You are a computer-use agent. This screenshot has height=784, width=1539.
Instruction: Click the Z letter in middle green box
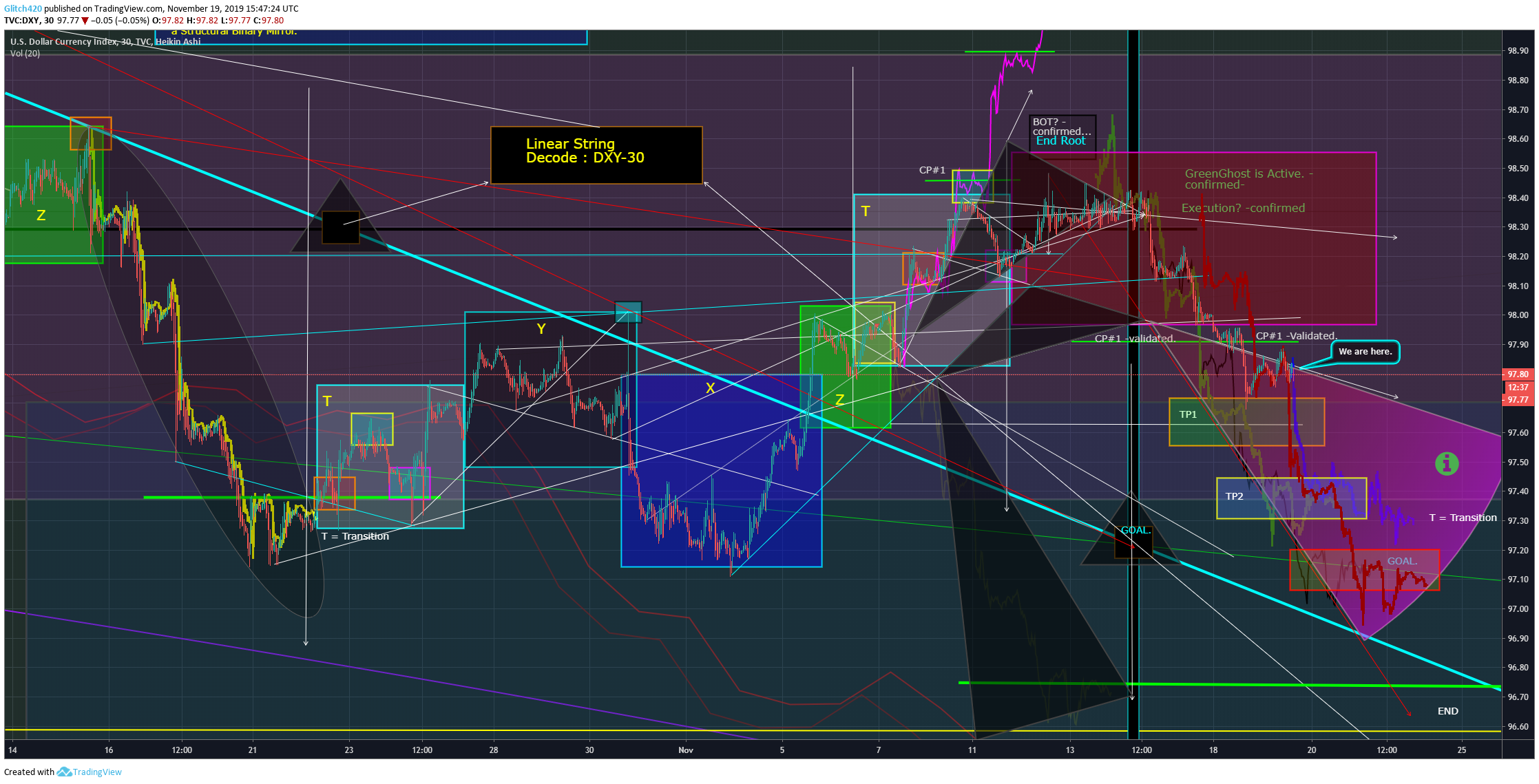[x=839, y=400]
